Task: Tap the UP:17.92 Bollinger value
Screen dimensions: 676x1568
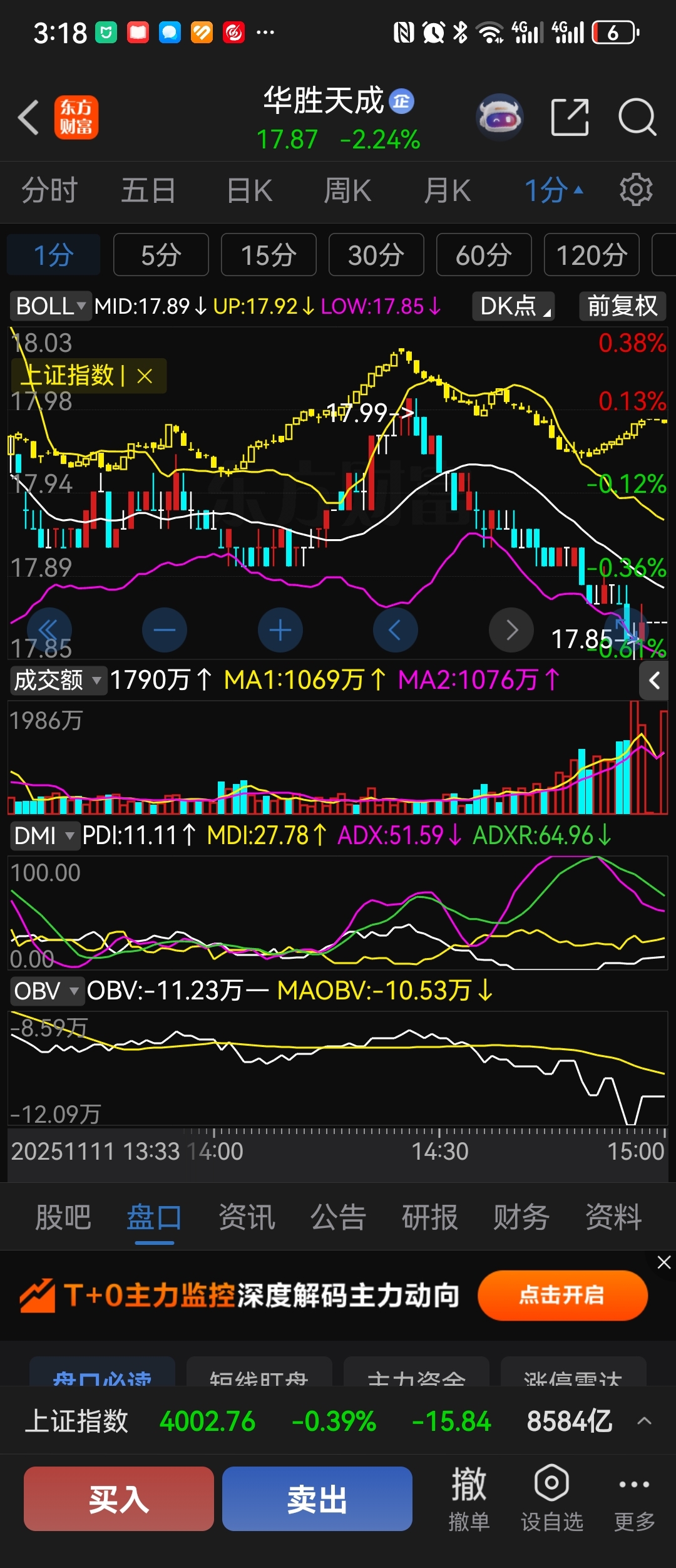Action: click(263, 306)
